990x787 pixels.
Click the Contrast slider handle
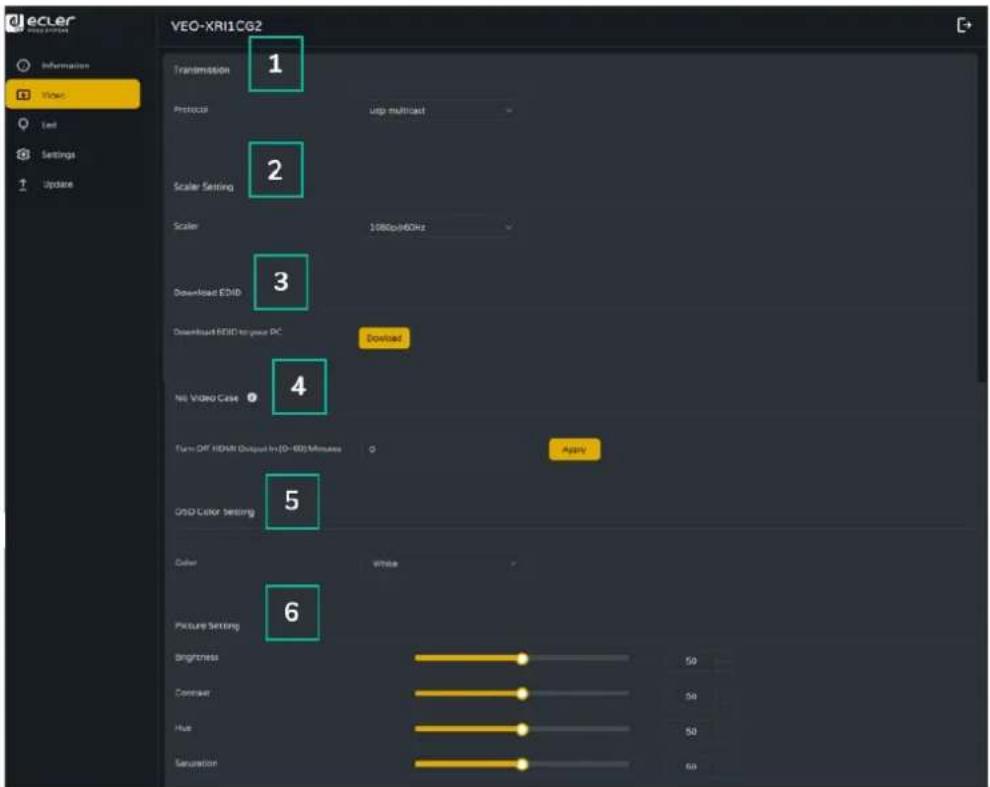click(522, 694)
